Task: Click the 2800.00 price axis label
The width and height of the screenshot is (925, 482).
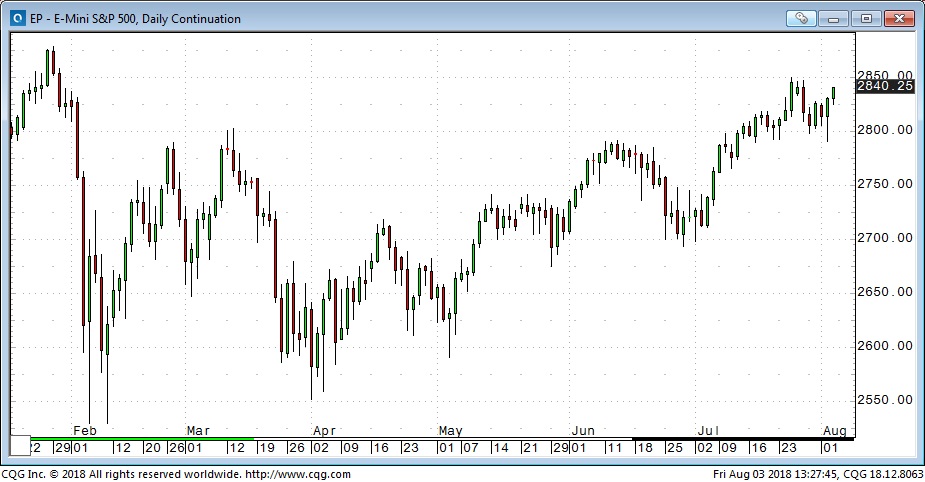Action: (885, 130)
